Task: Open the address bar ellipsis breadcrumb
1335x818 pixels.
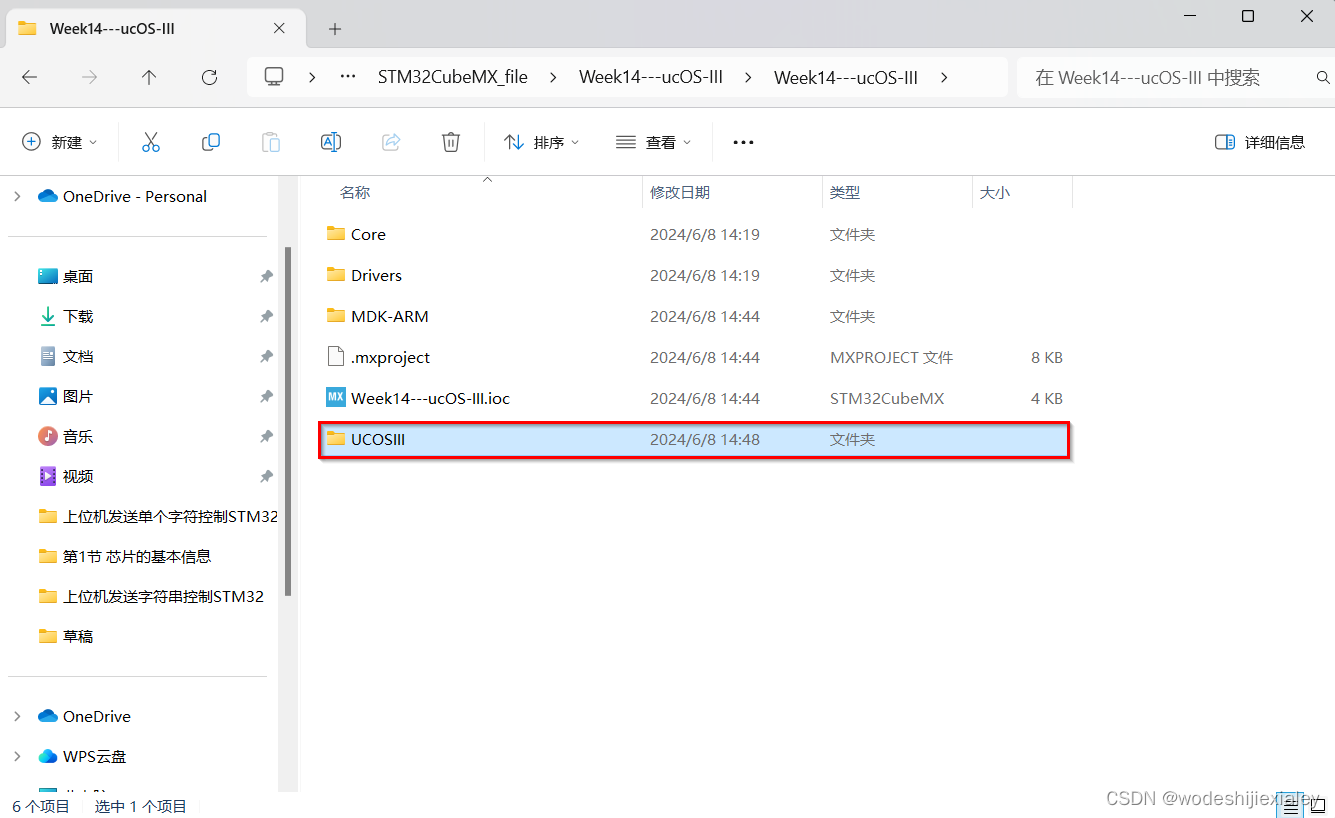Action: [x=349, y=77]
